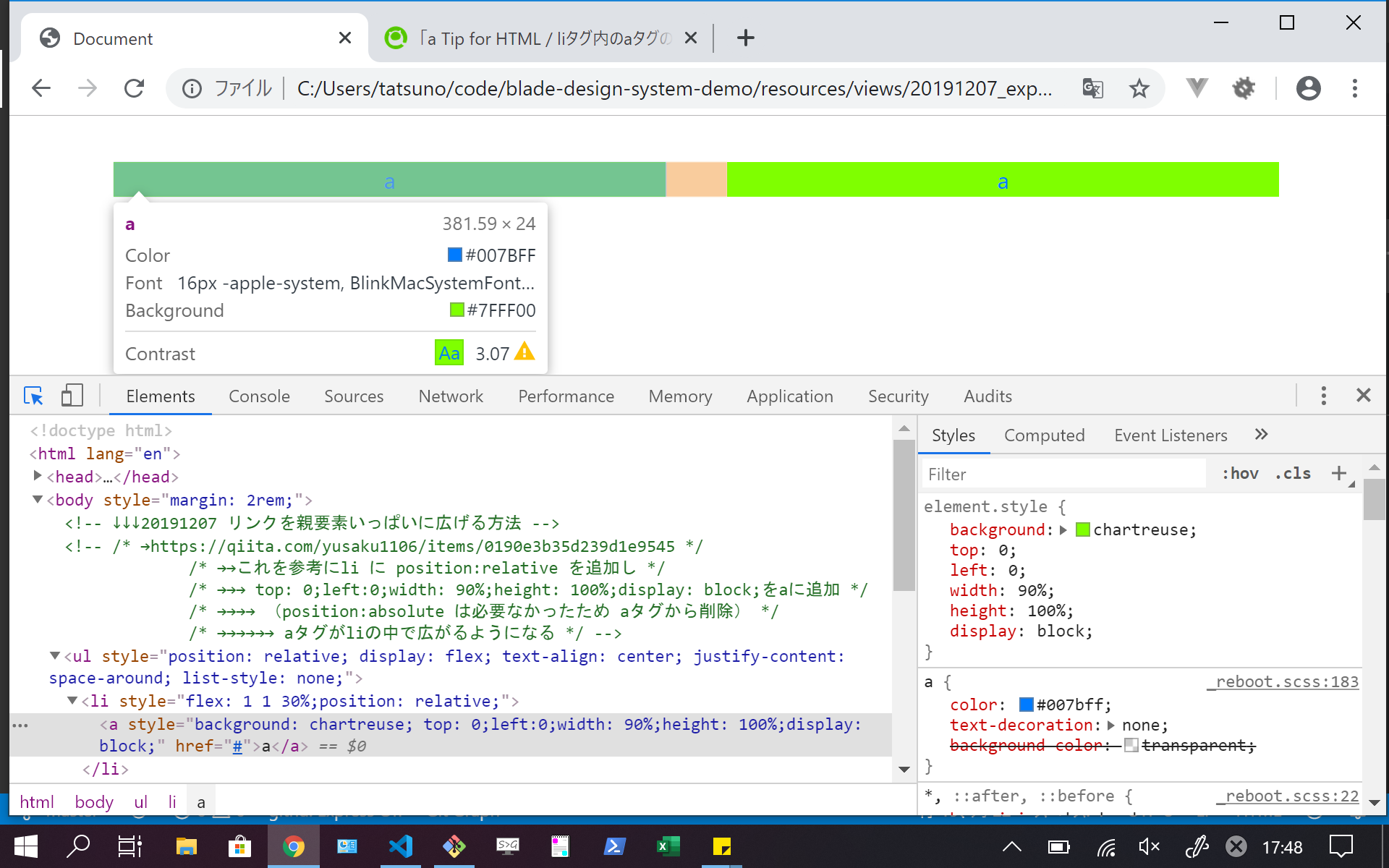Toggle the :hov element state panel
Image resolution: width=1389 pixels, height=868 pixels.
point(1240,473)
